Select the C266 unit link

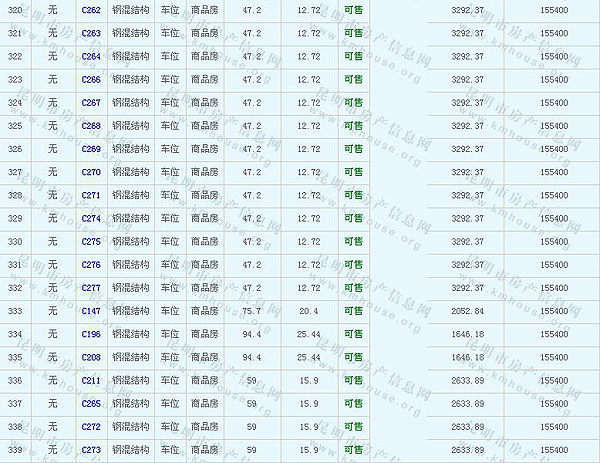(x=91, y=79)
